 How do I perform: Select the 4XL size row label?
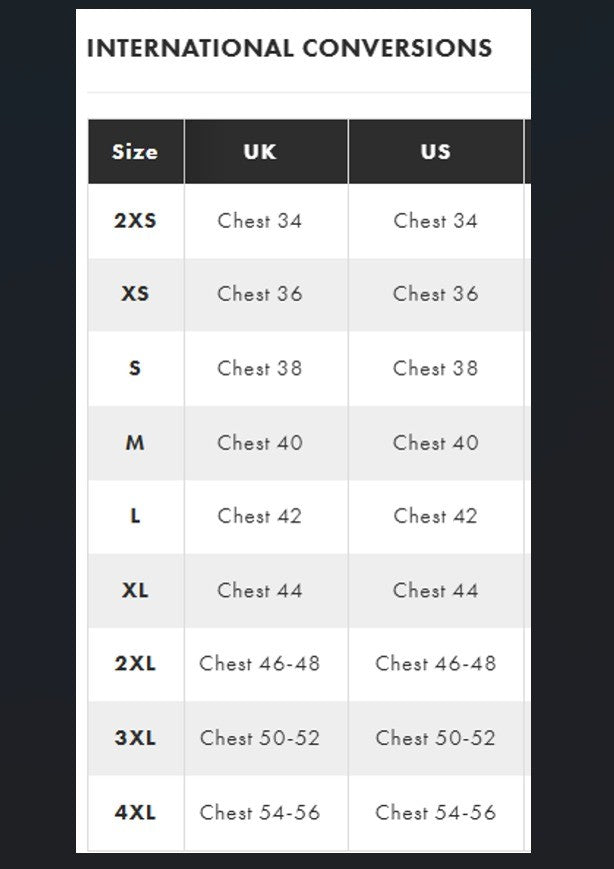click(x=135, y=812)
